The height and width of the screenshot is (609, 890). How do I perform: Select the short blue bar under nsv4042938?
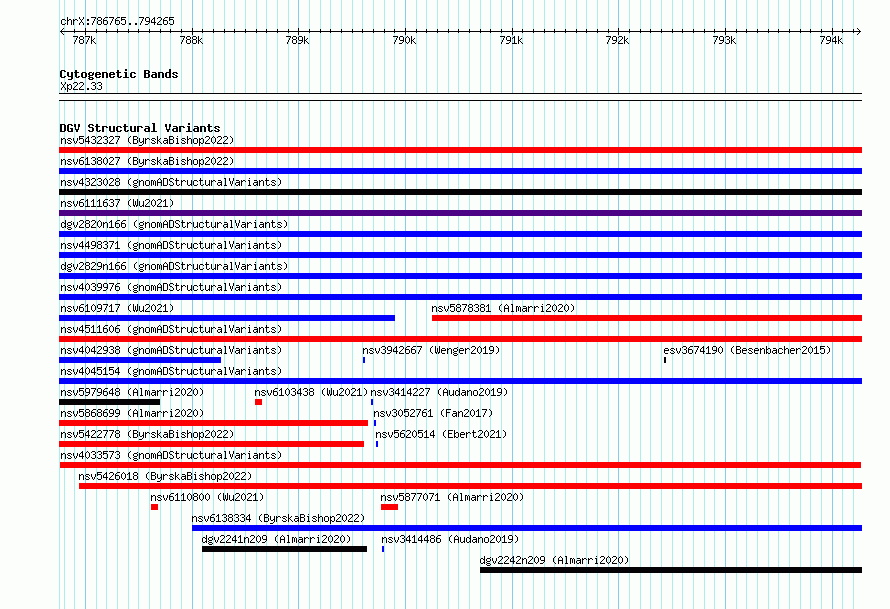pos(140,360)
